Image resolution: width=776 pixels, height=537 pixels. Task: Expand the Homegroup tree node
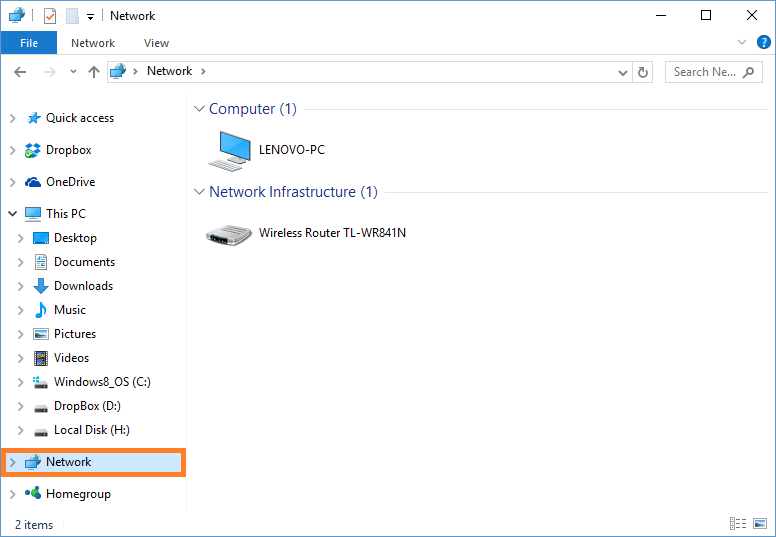click(x=13, y=494)
